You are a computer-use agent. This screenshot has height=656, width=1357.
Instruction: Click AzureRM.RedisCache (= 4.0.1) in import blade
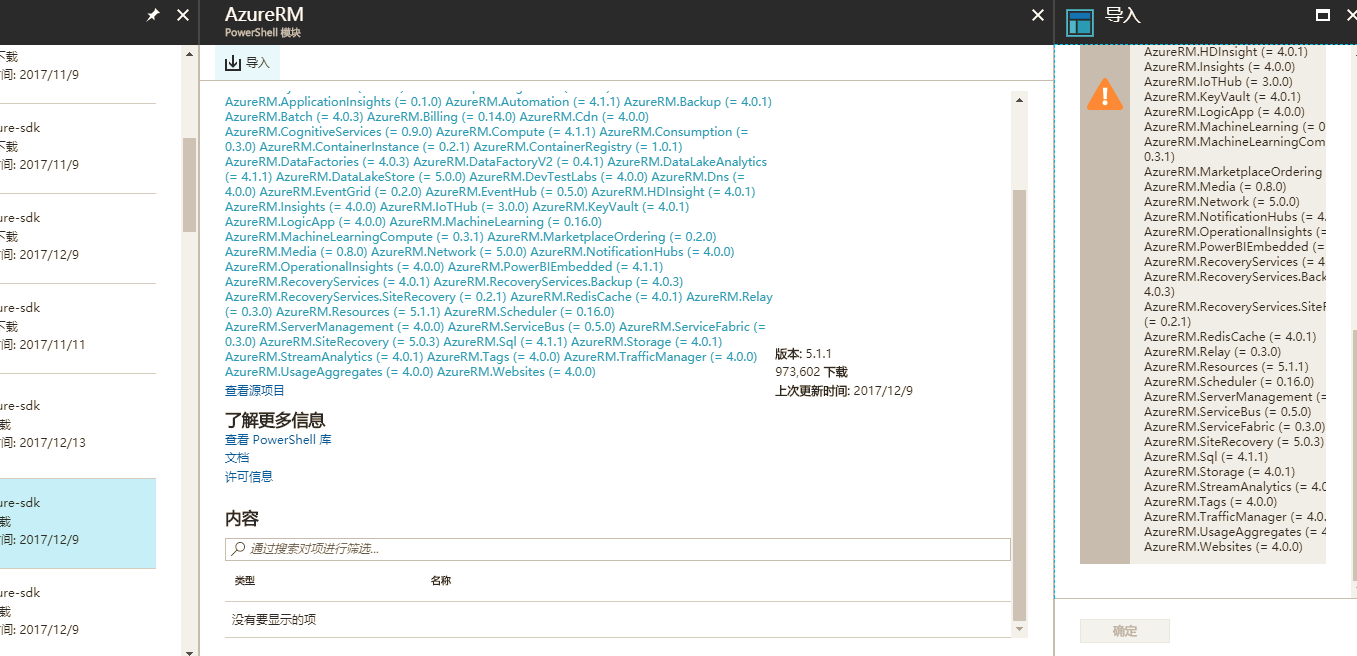coord(1230,337)
